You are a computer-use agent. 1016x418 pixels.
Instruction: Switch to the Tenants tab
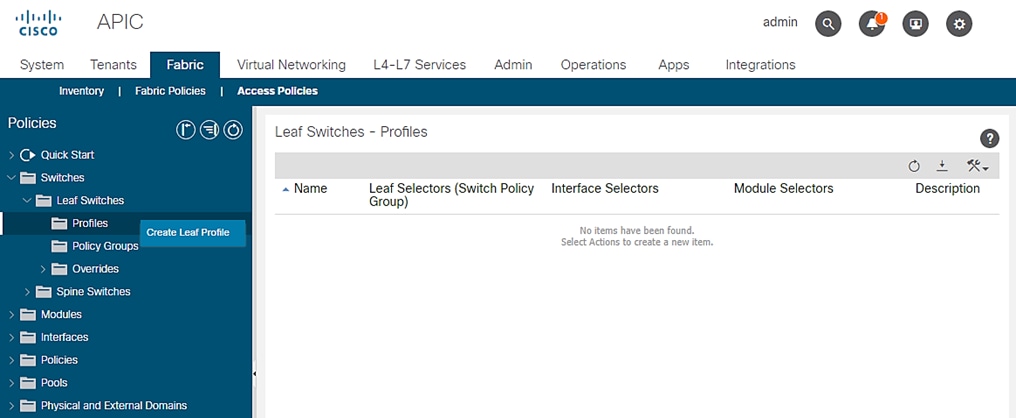pos(113,65)
